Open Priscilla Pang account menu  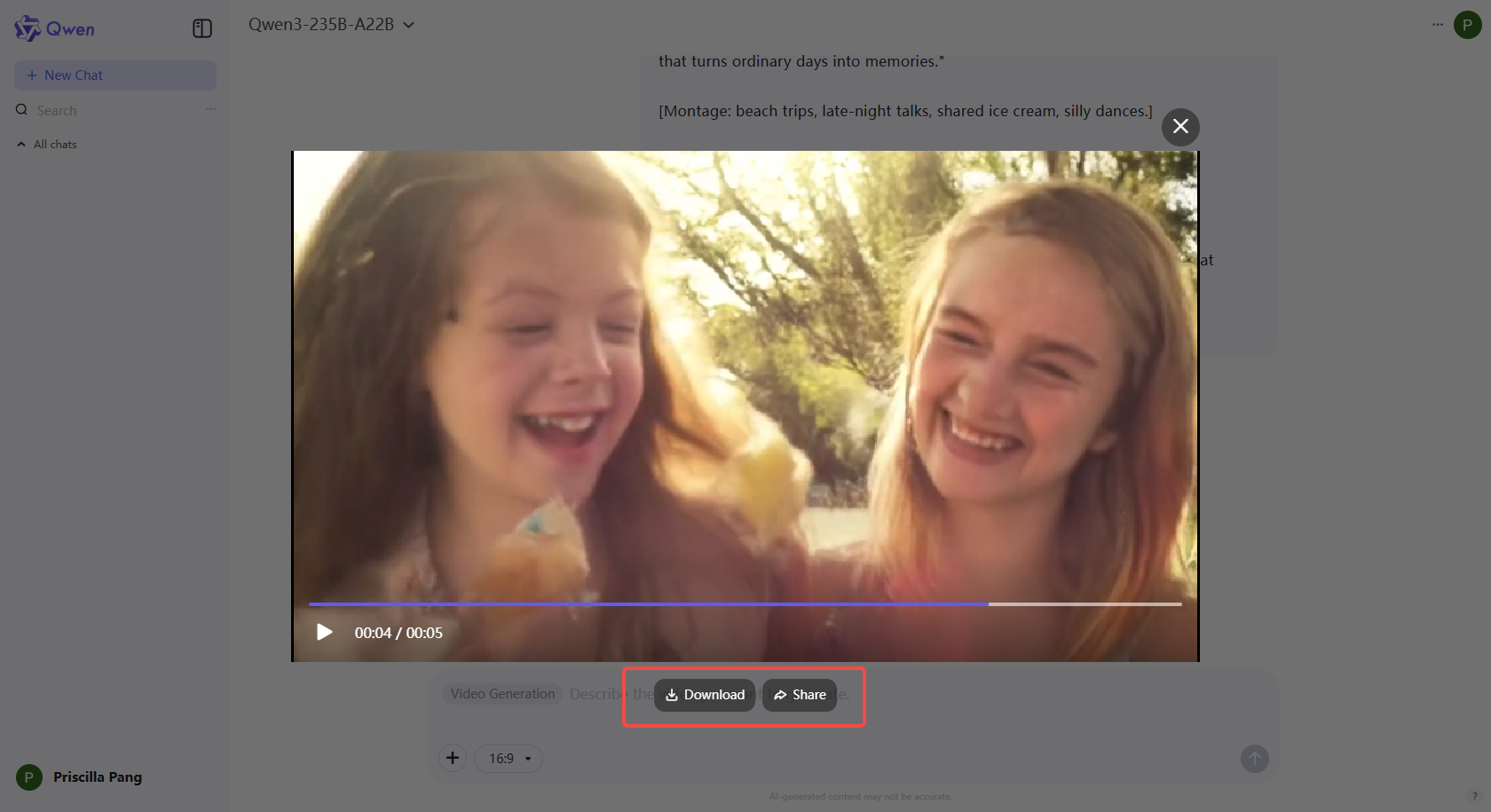pos(80,777)
